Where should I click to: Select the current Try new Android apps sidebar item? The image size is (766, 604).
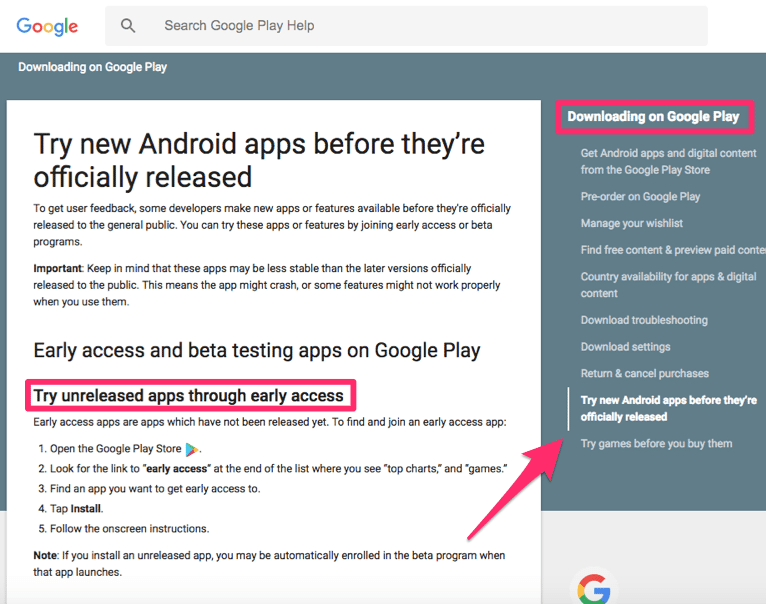[x=668, y=408]
